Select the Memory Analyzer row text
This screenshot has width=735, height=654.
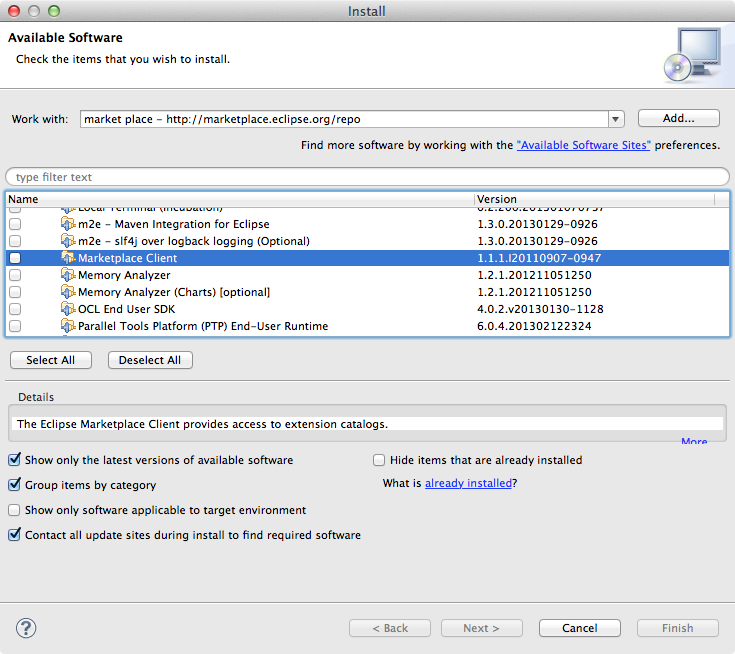pos(124,275)
